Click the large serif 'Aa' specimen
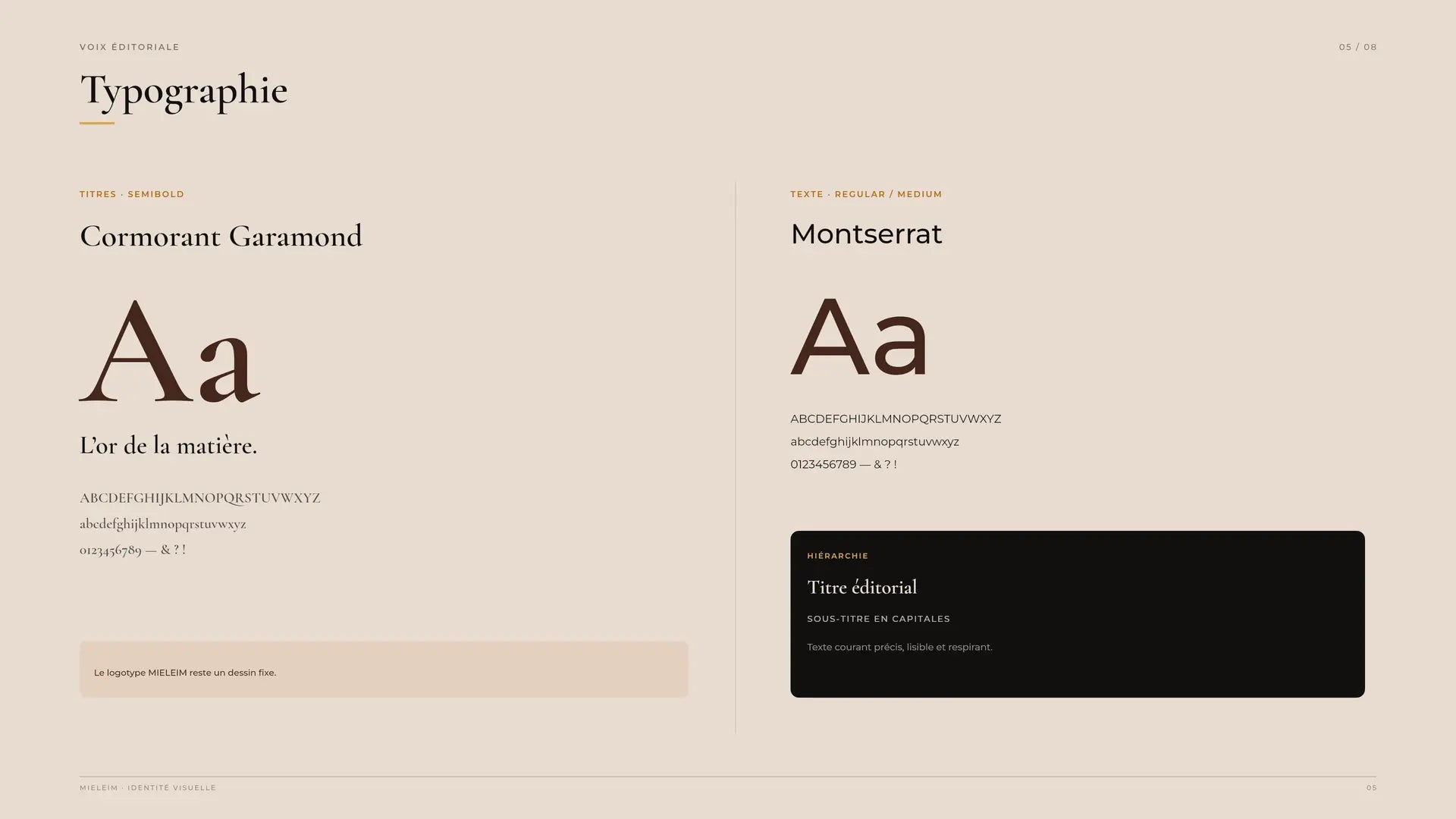Viewport: 1456px width, 819px height. 170,350
